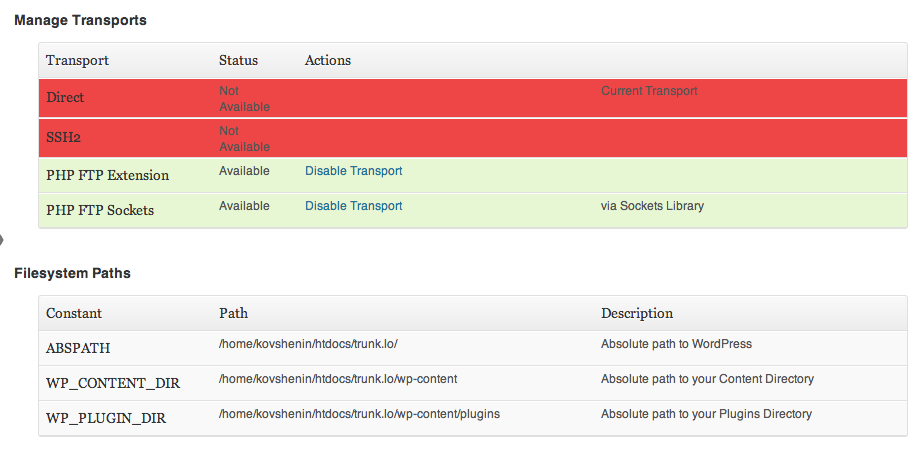Click the Description column header
Viewport: 920px width, 455px height.
click(637, 314)
